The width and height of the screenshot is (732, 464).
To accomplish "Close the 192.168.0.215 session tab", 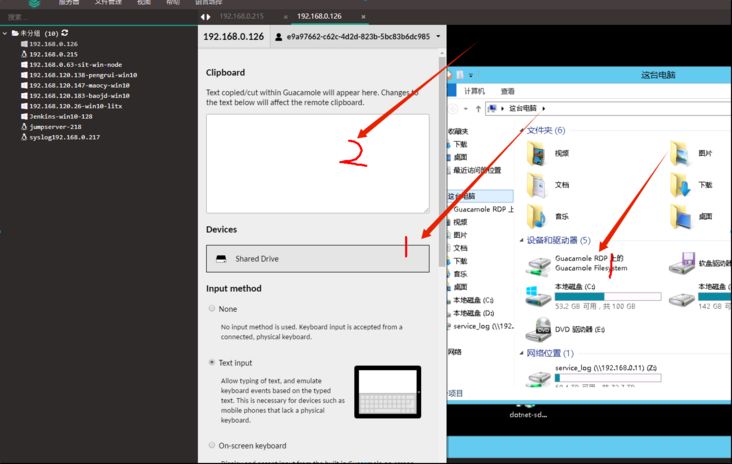I will click(285, 17).
